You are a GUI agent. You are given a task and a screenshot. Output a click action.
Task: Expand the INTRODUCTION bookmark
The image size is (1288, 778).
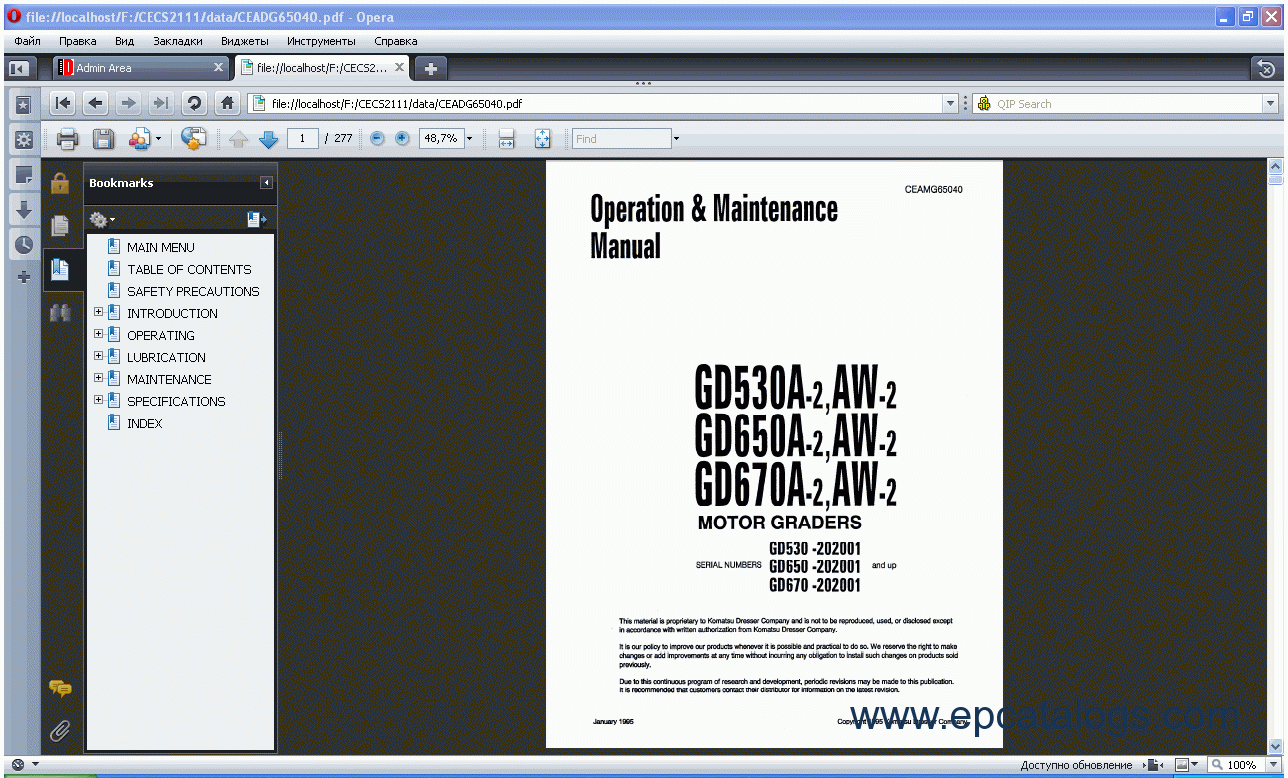click(98, 313)
